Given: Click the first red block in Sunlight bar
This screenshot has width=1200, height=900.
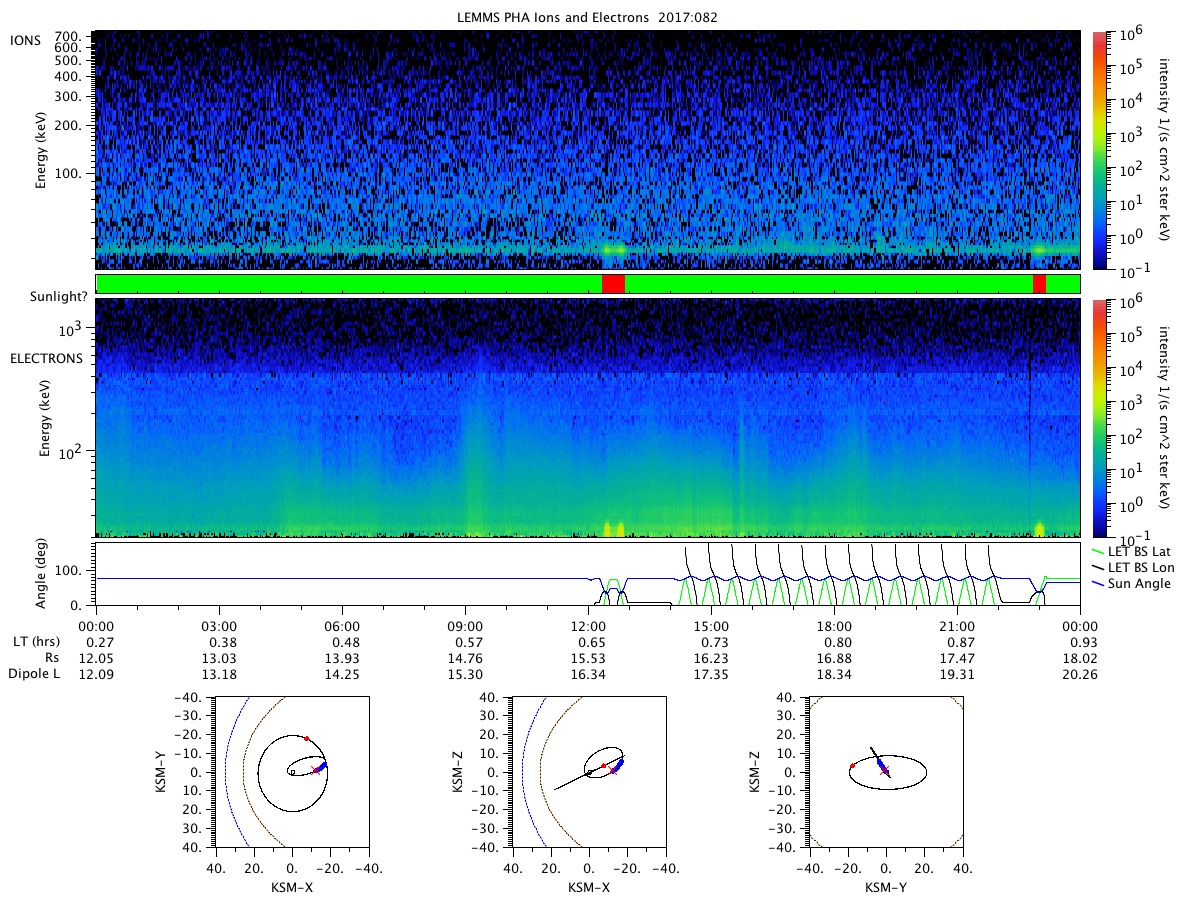Looking at the screenshot, I should click(613, 284).
